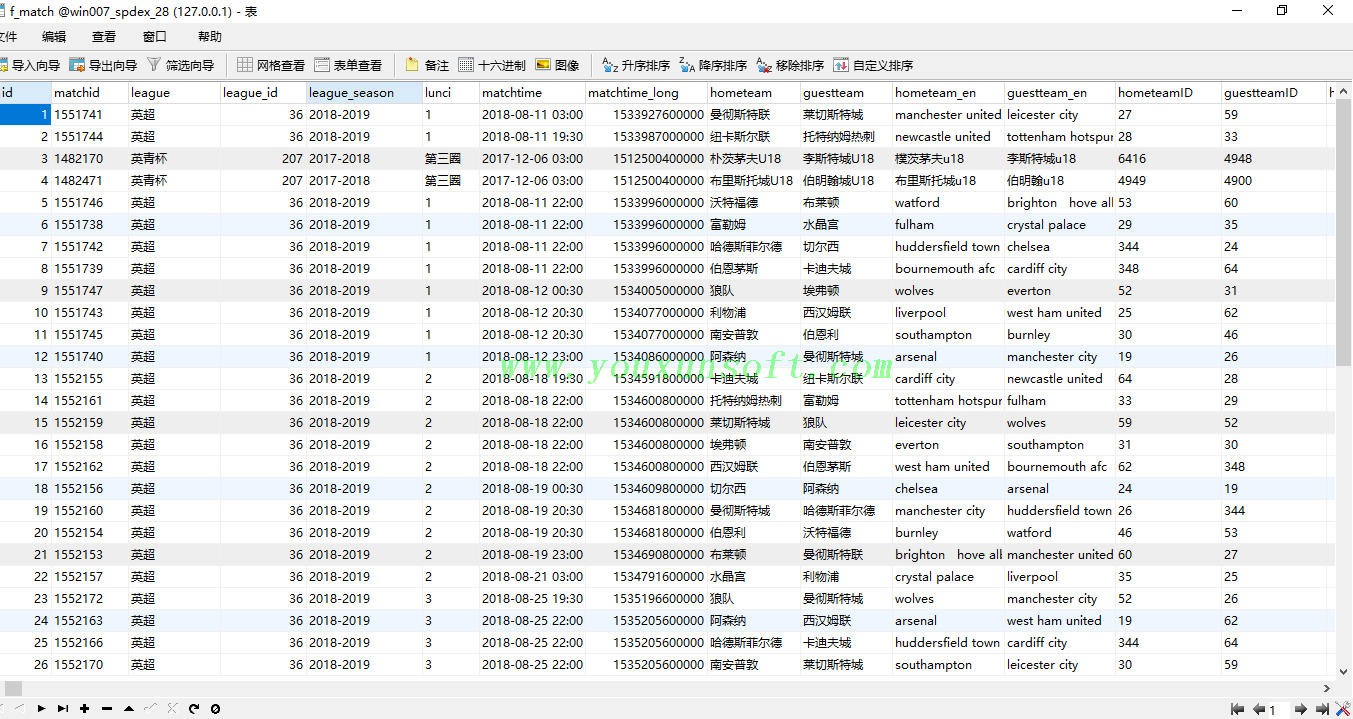Open the 备注 memo viewer
The height and width of the screenshot is (719, 1353).
pyautogui.click(x=427, y=65)
